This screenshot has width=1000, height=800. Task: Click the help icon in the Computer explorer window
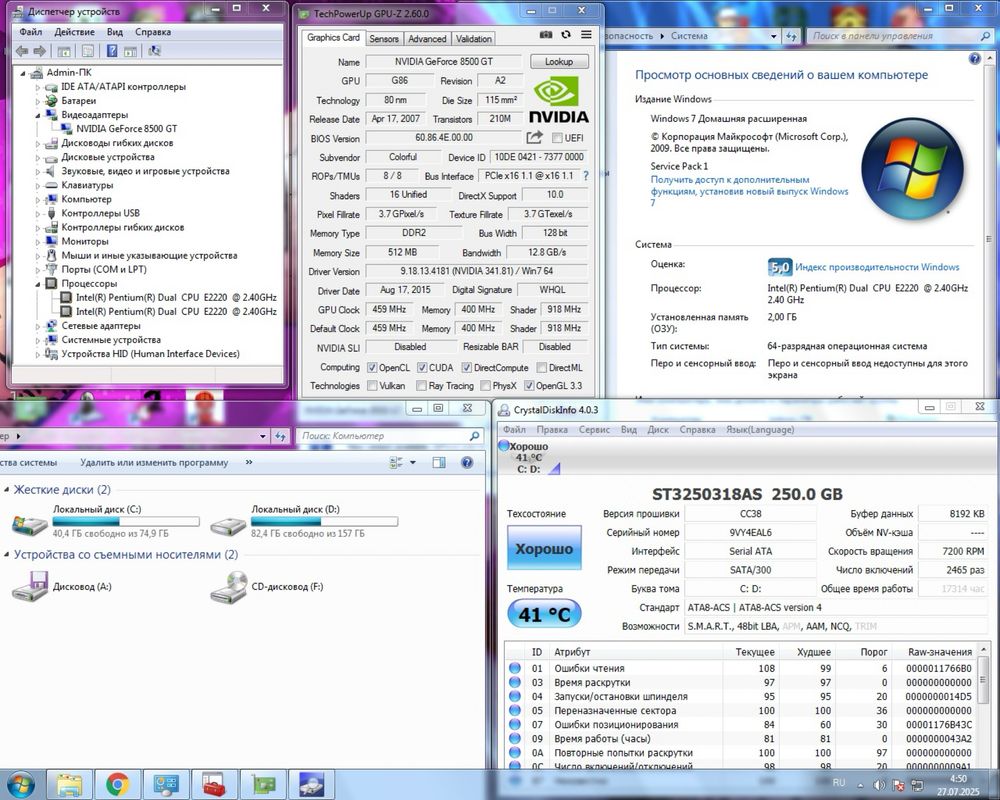click(x=467, y=463)
